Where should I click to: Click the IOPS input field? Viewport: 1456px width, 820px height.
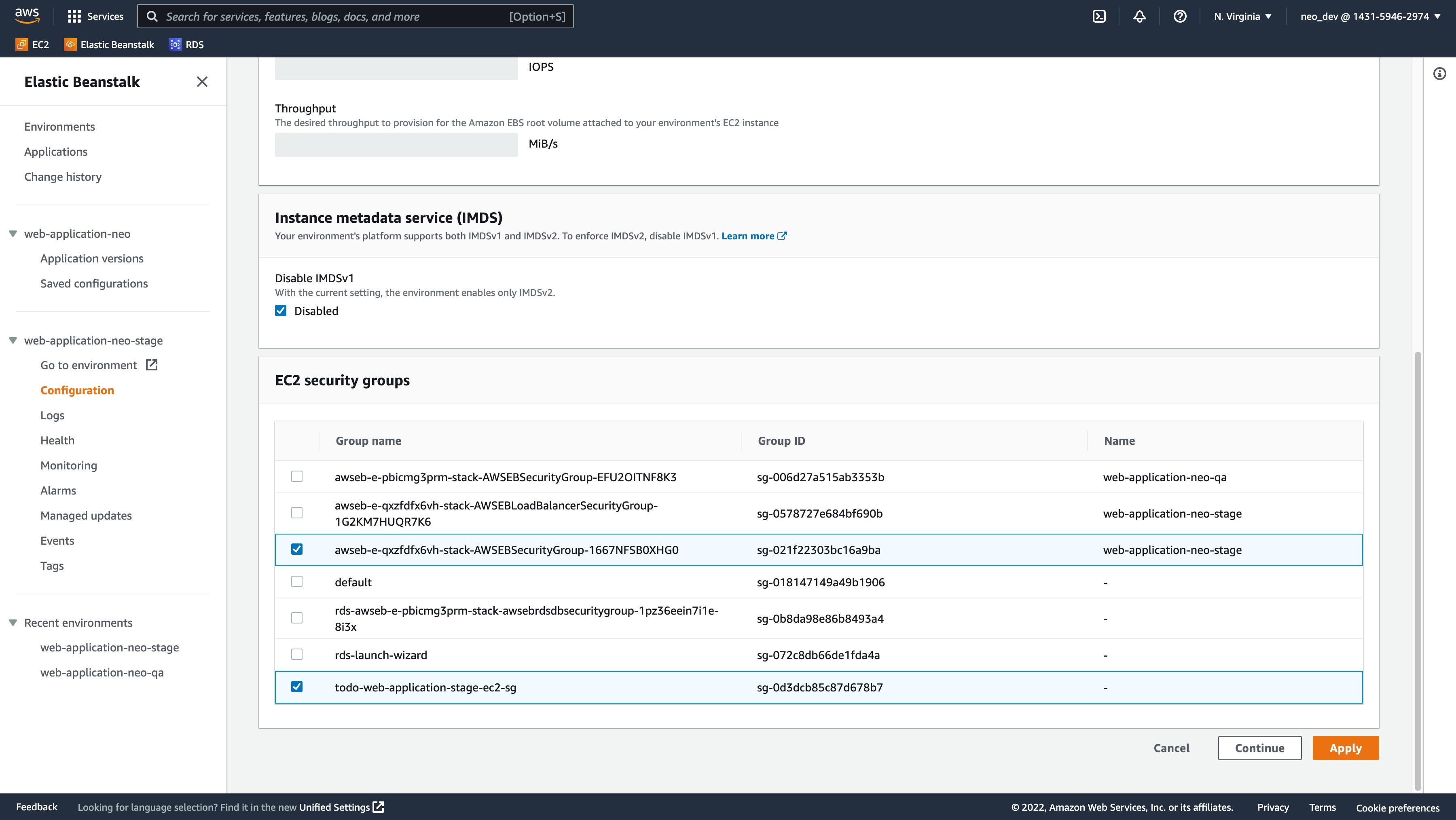click(x=396, y=68)
